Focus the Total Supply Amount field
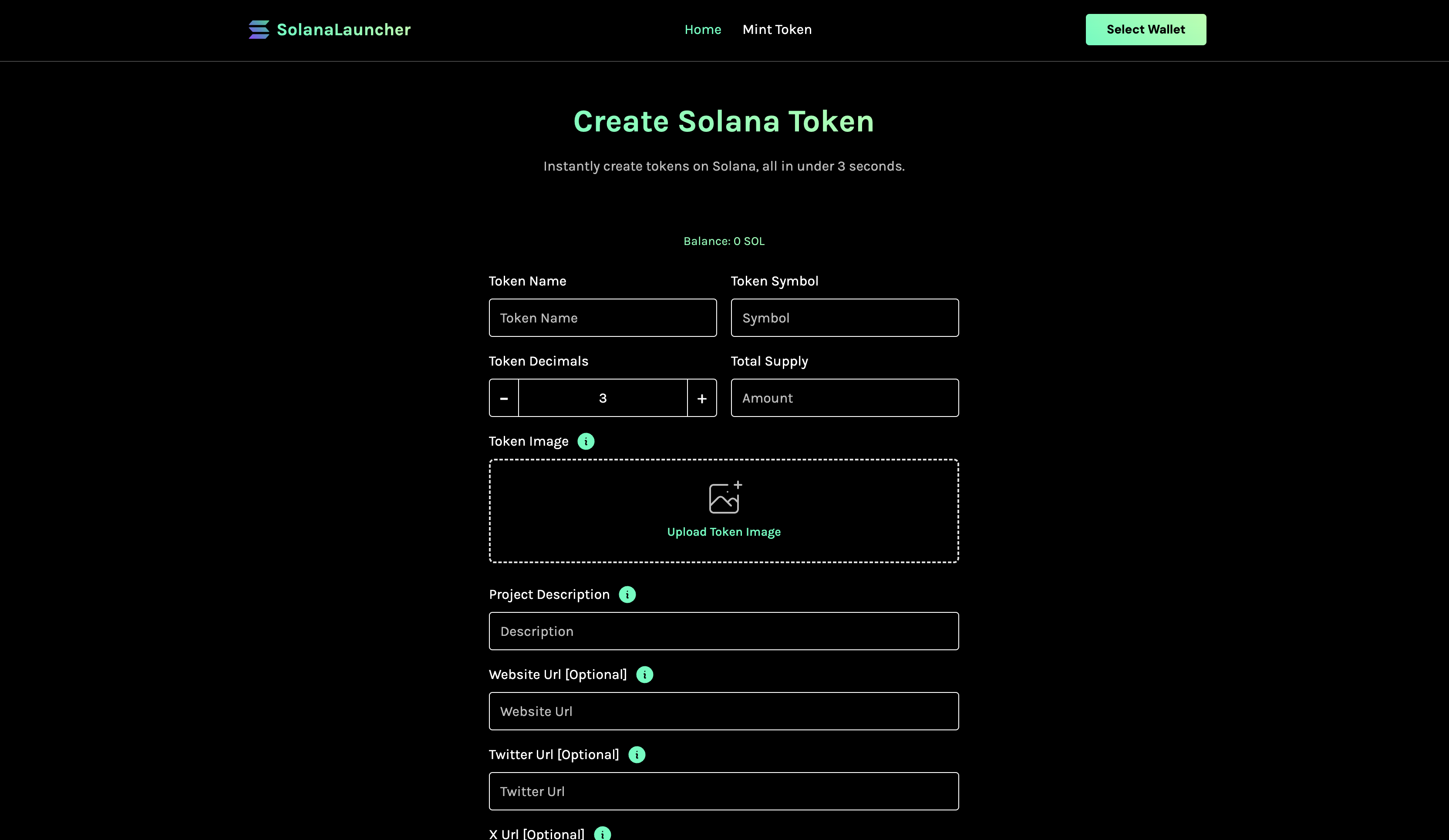The image size is (1449, 840). [845, 398]
